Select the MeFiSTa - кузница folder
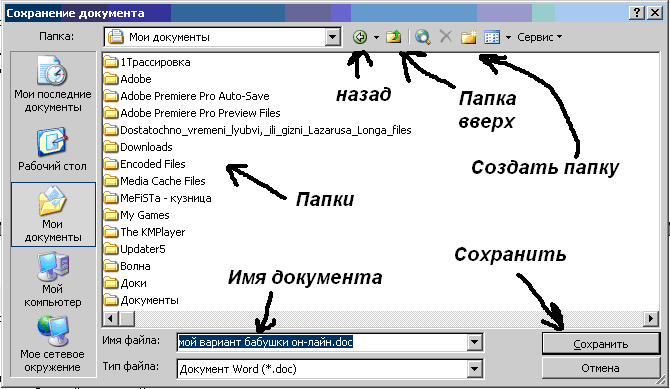Screen dimensions: 670x389 point(158,198)
